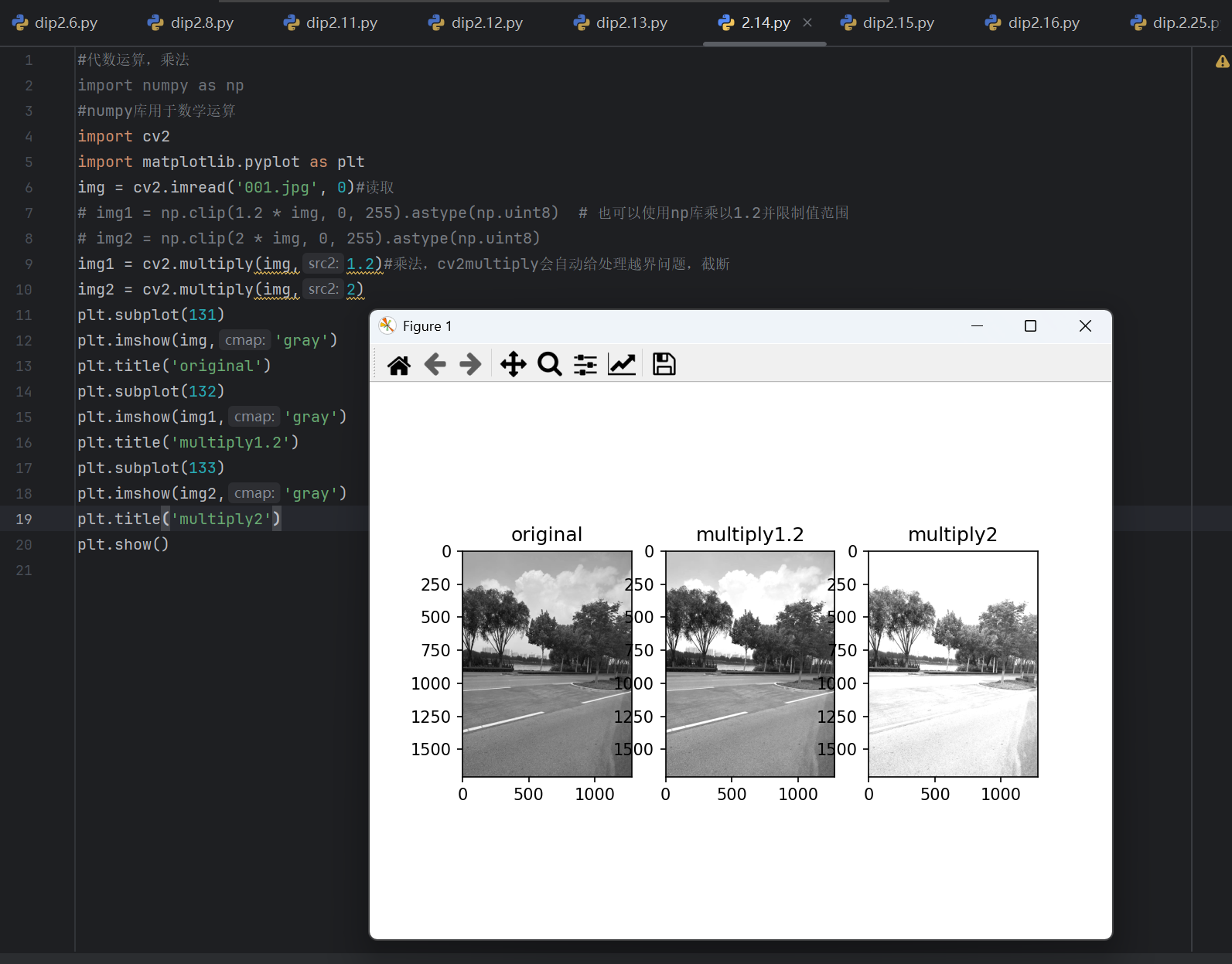Click line number 10 in the gutter

click(x=24, y=289)
